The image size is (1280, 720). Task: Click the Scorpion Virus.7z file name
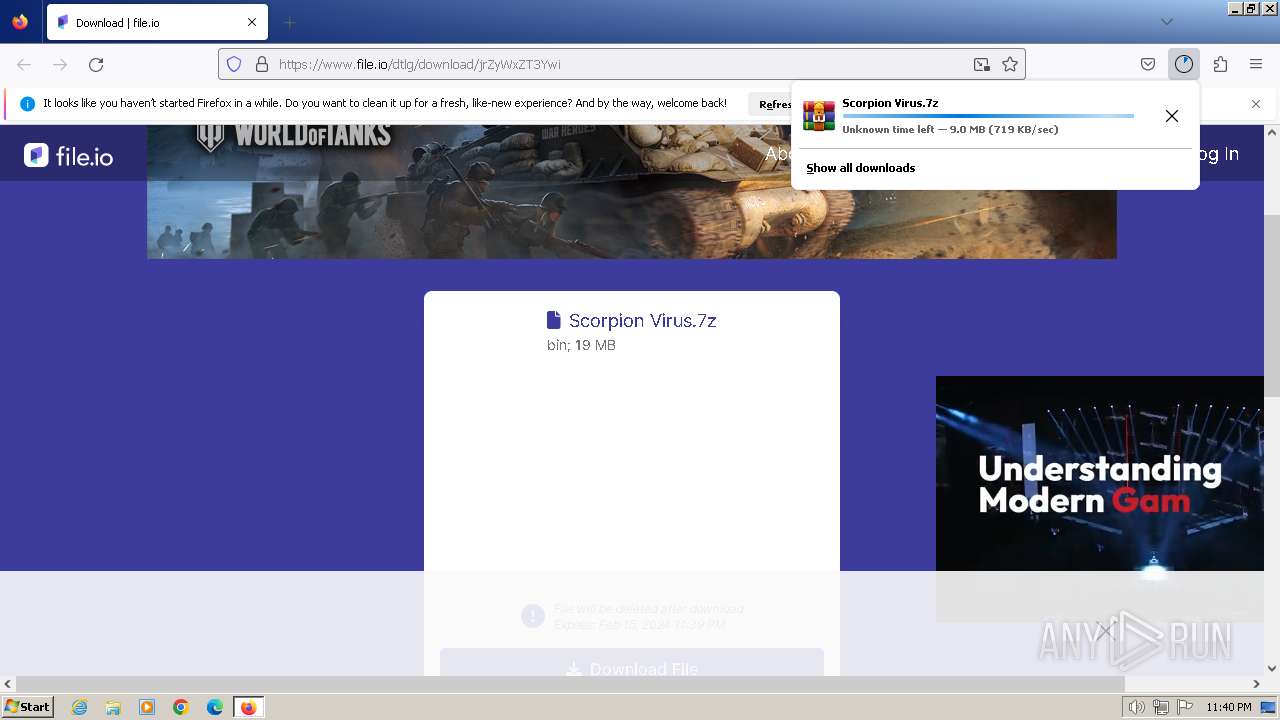(642, 321)
